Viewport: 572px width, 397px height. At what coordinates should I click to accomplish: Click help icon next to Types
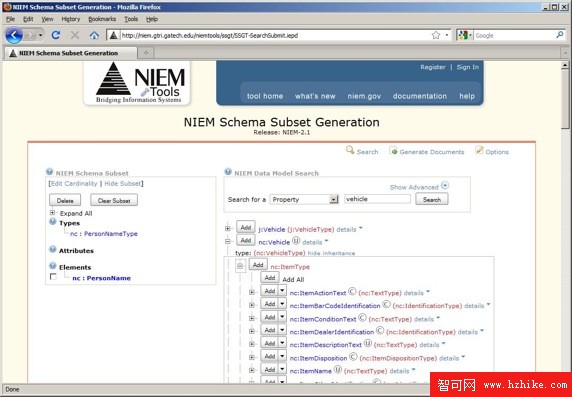[53, 221]
